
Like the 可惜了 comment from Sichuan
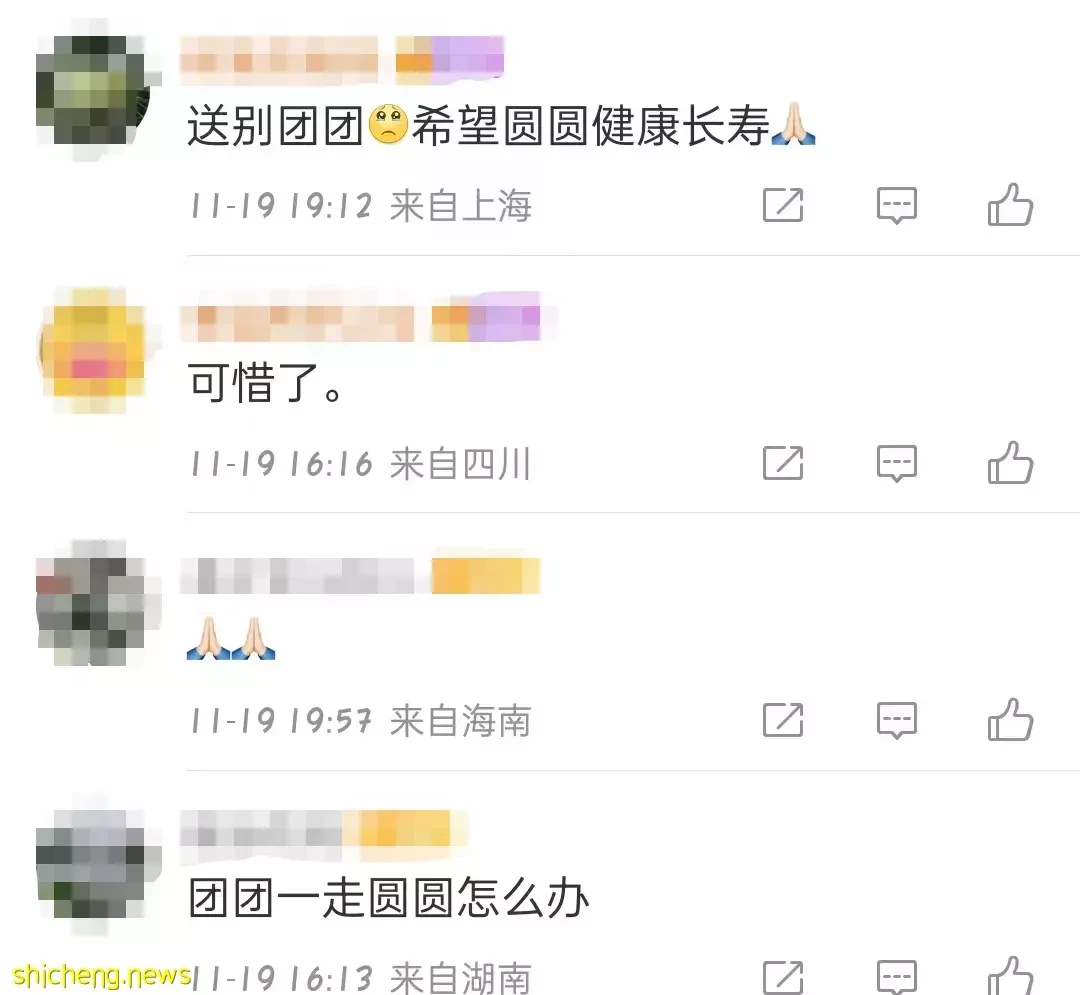click(1010, 462)
